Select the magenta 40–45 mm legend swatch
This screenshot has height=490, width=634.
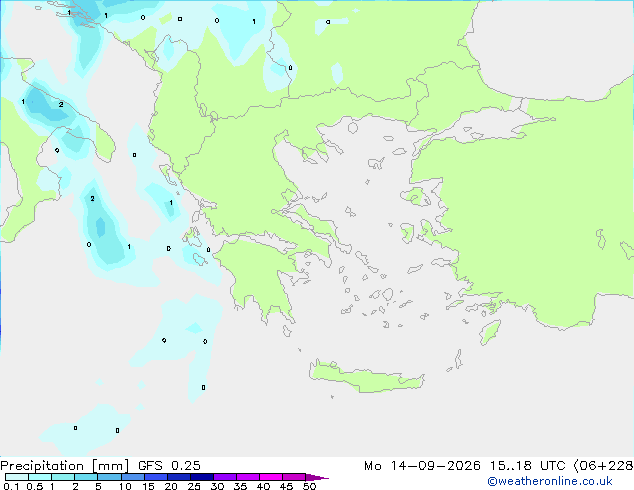(271, 477)
